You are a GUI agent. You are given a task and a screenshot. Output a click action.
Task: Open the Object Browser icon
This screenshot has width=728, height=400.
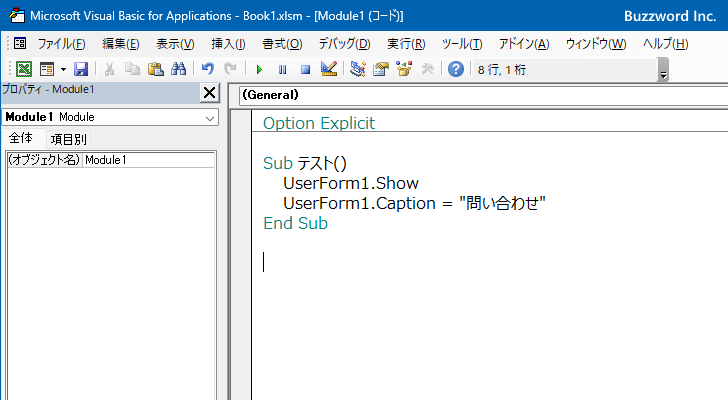pos(404,69)
